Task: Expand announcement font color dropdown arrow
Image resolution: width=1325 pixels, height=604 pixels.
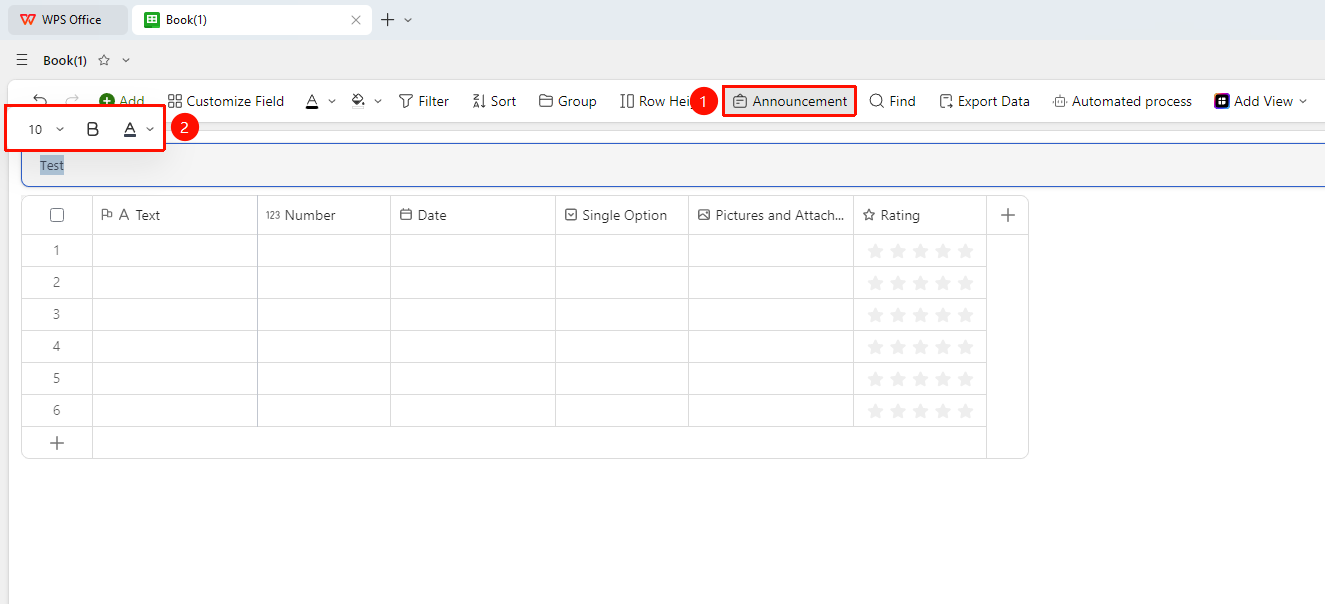Action: [150, 129]
